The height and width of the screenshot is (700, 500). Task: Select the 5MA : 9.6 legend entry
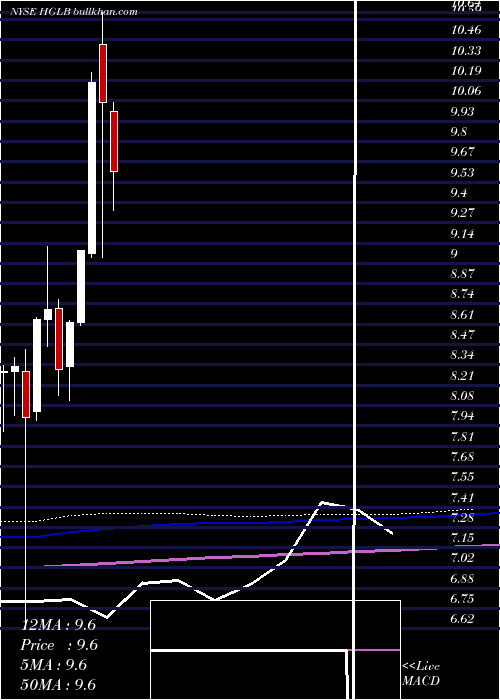(54, 665)
